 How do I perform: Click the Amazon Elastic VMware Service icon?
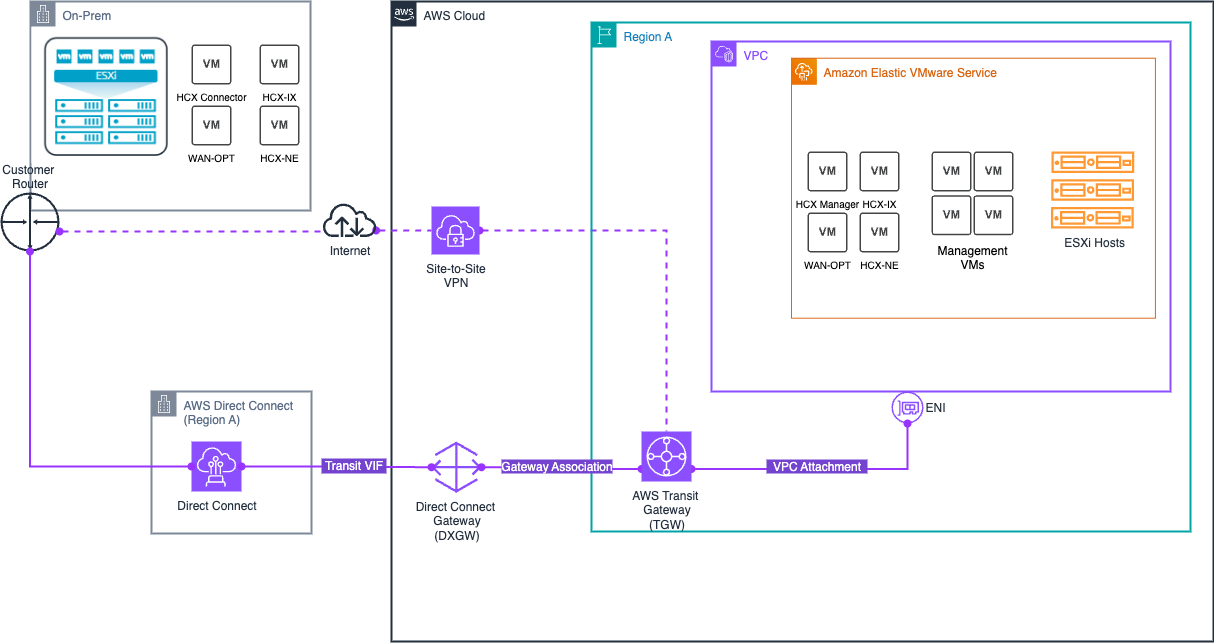[x=804, y=72]
